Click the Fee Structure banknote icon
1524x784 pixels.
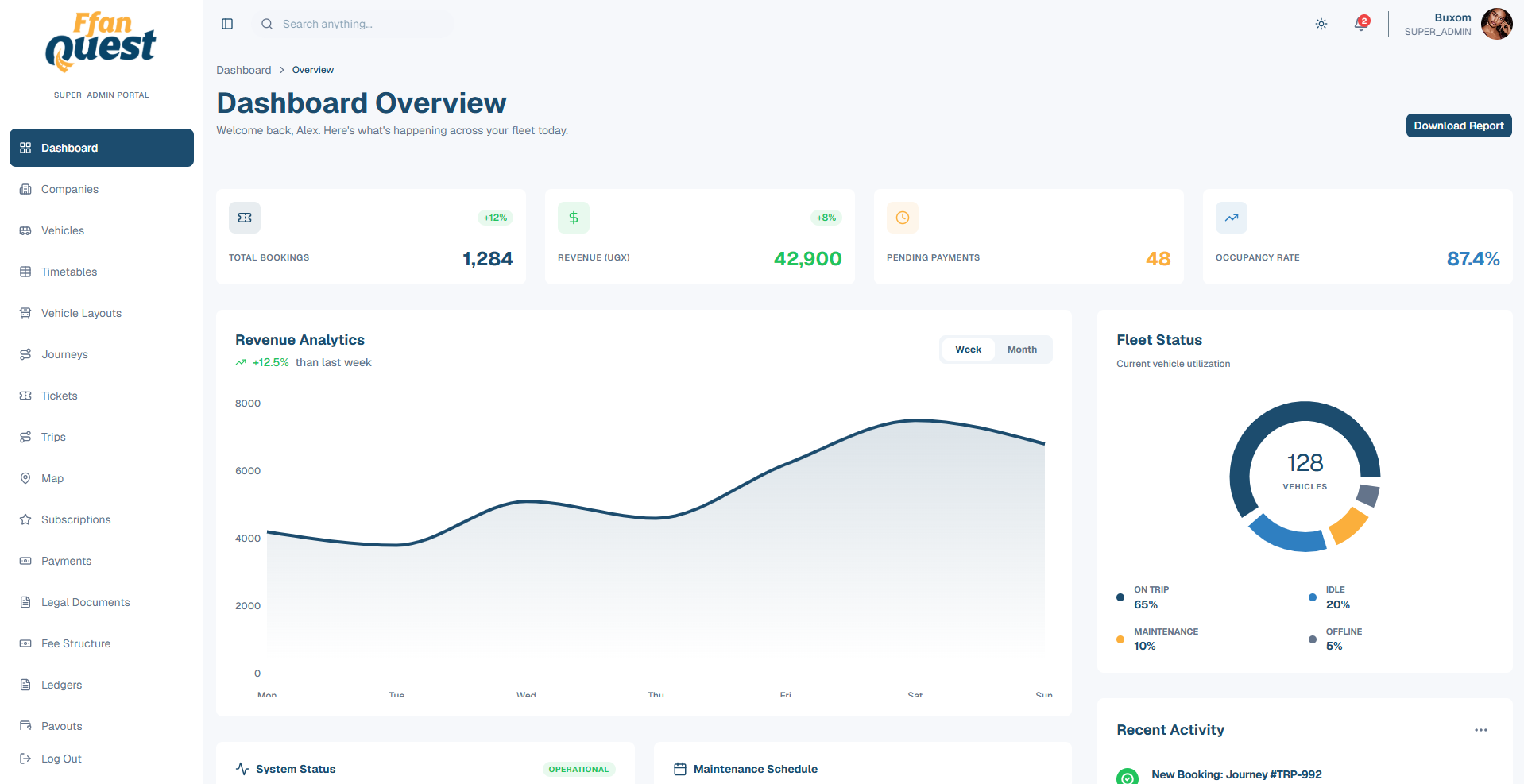click(x=25, y=643)
